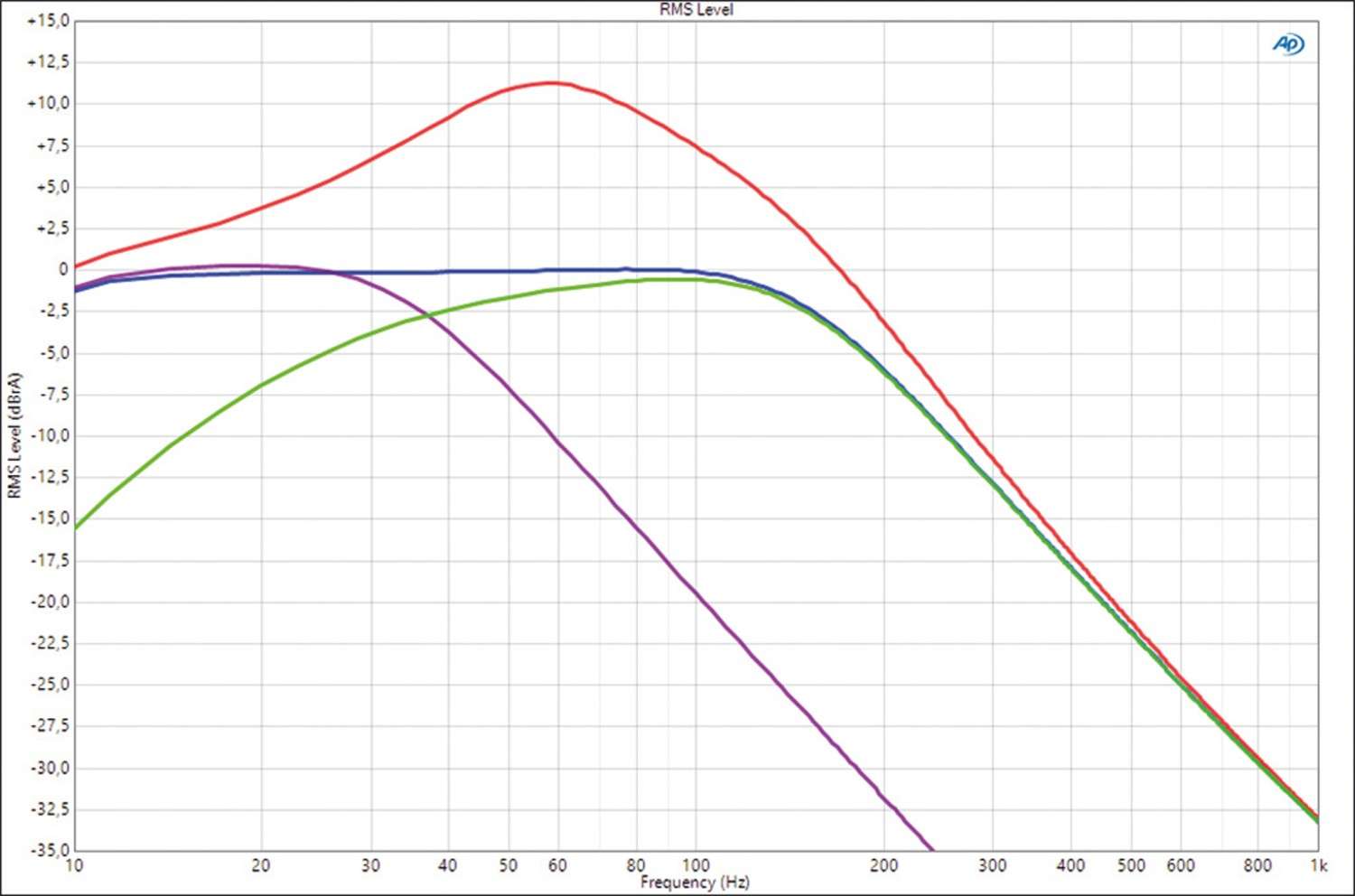Click the 80 Hz x-axis label
Image resolution: width=1355 pixels, height=896 pixels.
636,865
